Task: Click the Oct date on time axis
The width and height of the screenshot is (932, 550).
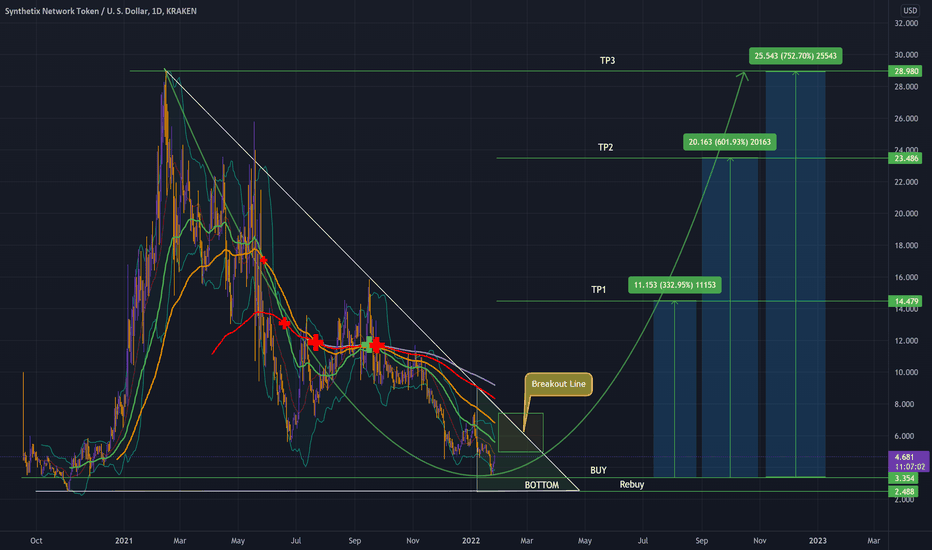Action: (36, 540)
